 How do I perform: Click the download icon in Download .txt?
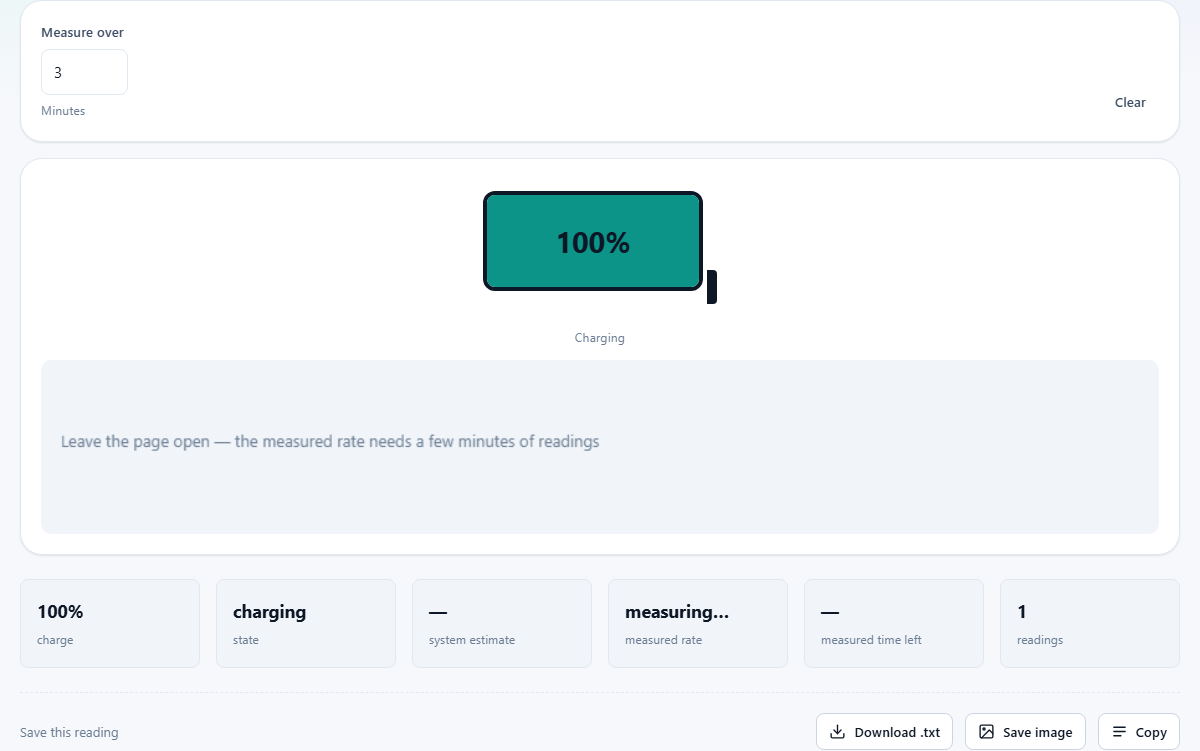(838, 732)
